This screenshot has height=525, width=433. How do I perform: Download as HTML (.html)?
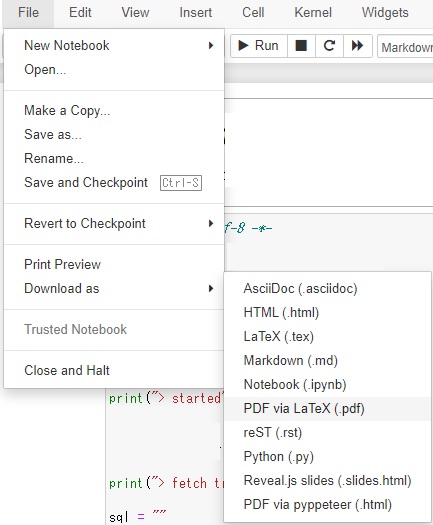[x=328, y=312]
